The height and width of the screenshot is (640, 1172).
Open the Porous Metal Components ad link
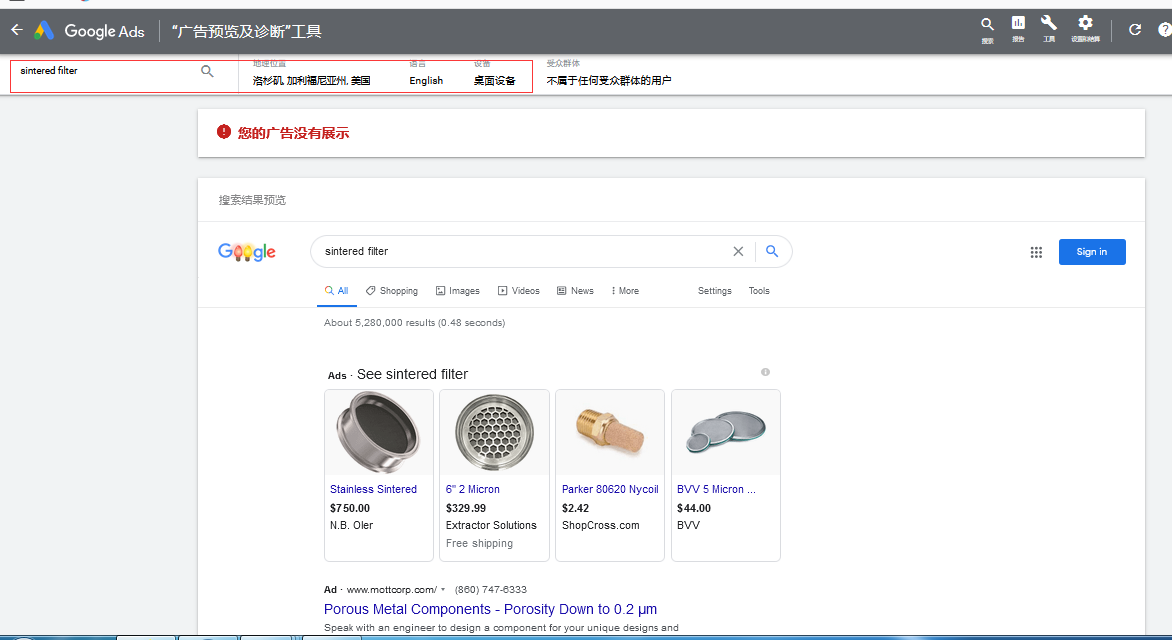click(490, 609)
